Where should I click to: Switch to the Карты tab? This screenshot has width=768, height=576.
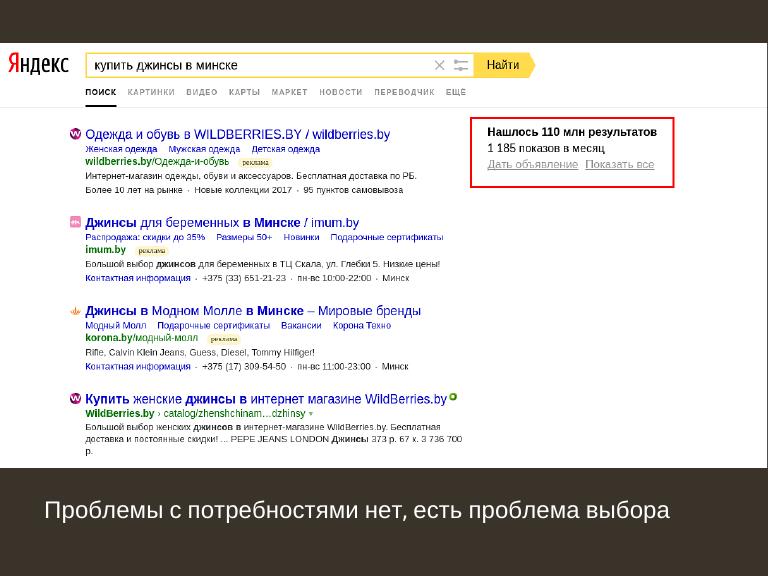click(244, 92)
